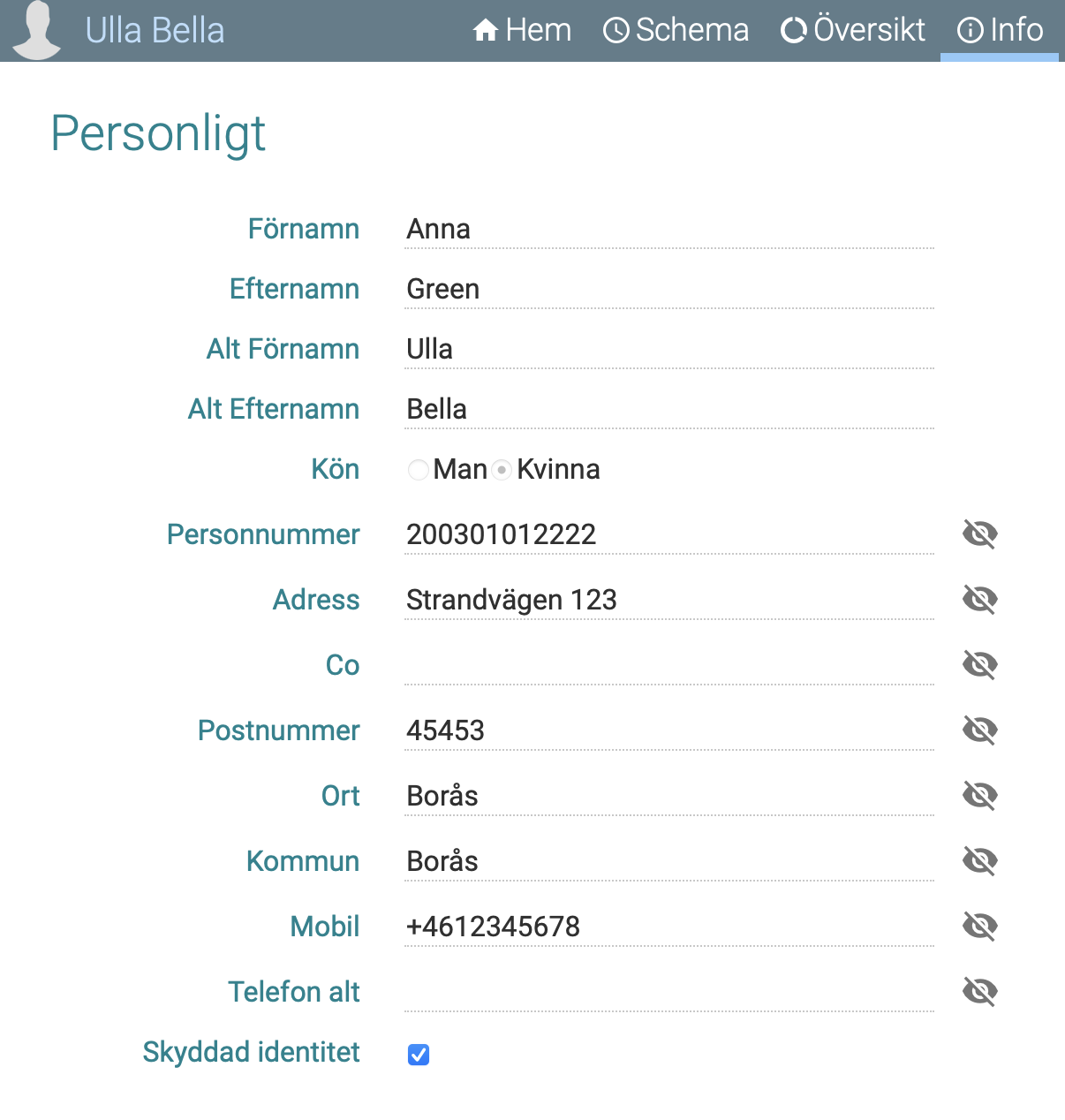Open the Info tab
The height and width of the screenshot is (1120, 1065).
click(1000, 31)
